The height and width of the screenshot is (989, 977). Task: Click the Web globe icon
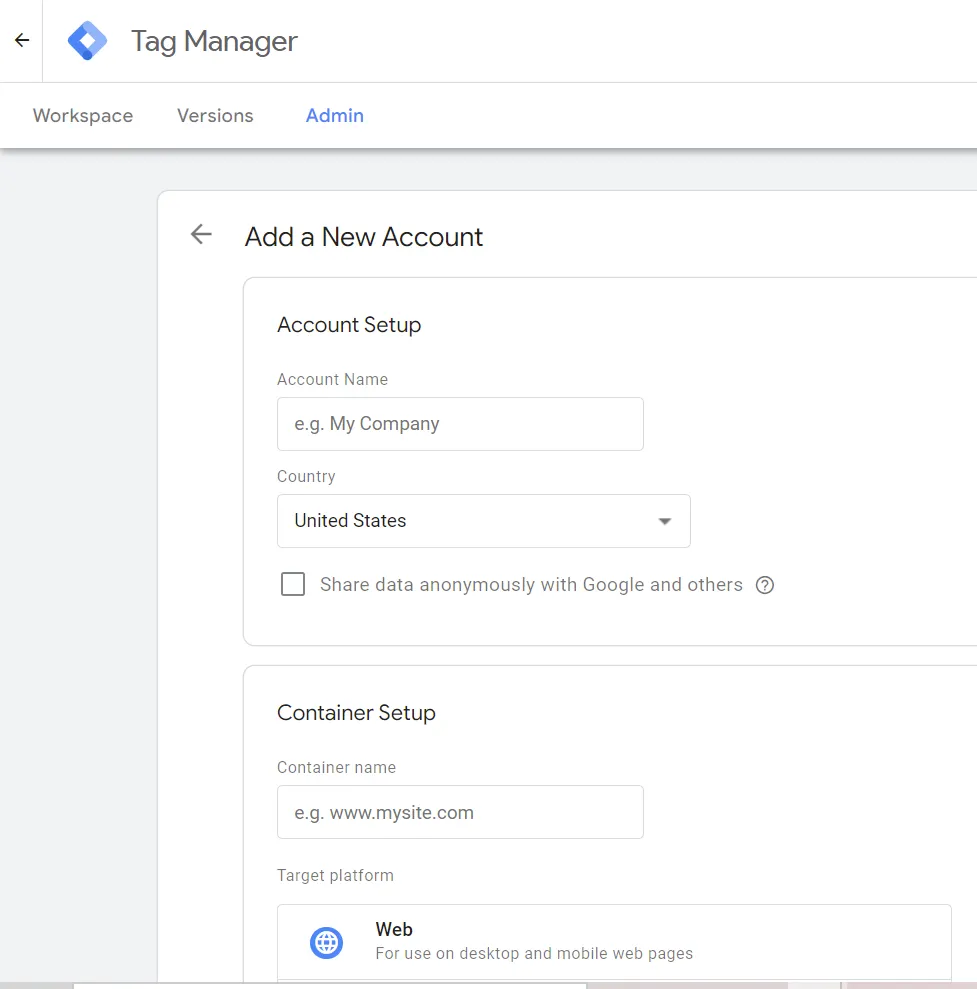[x=326, y=942]
